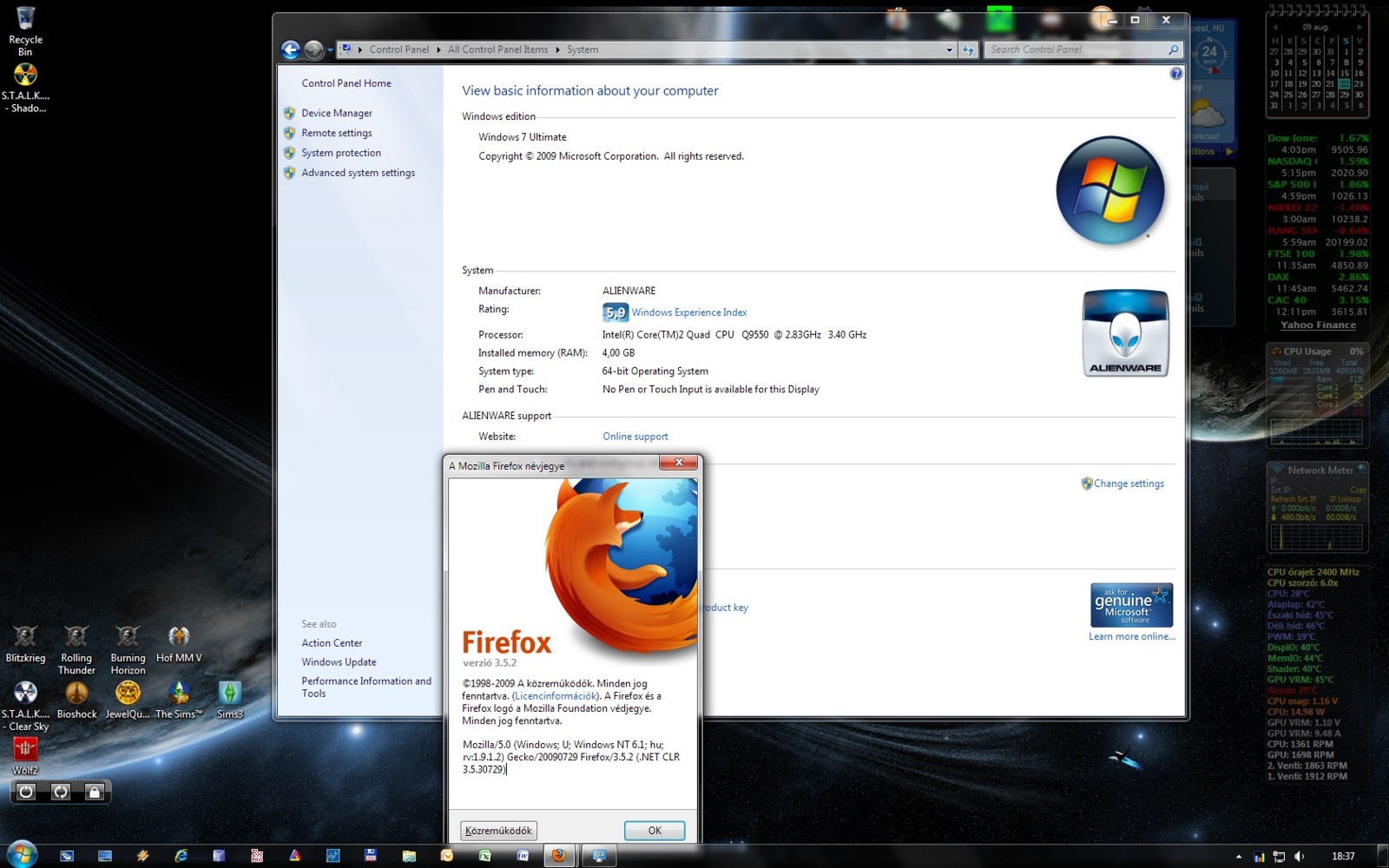This screenshot has height=868, width=1389.
Task: Open Advanced system settings link
Action: 359,173
